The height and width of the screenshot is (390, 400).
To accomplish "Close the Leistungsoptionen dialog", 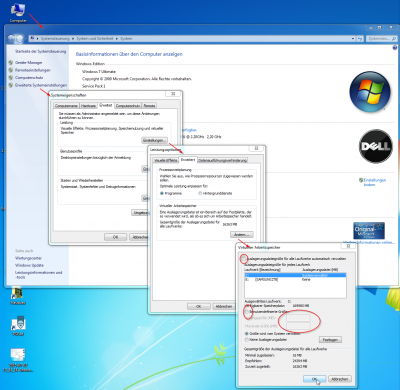I will coord(256,148).
